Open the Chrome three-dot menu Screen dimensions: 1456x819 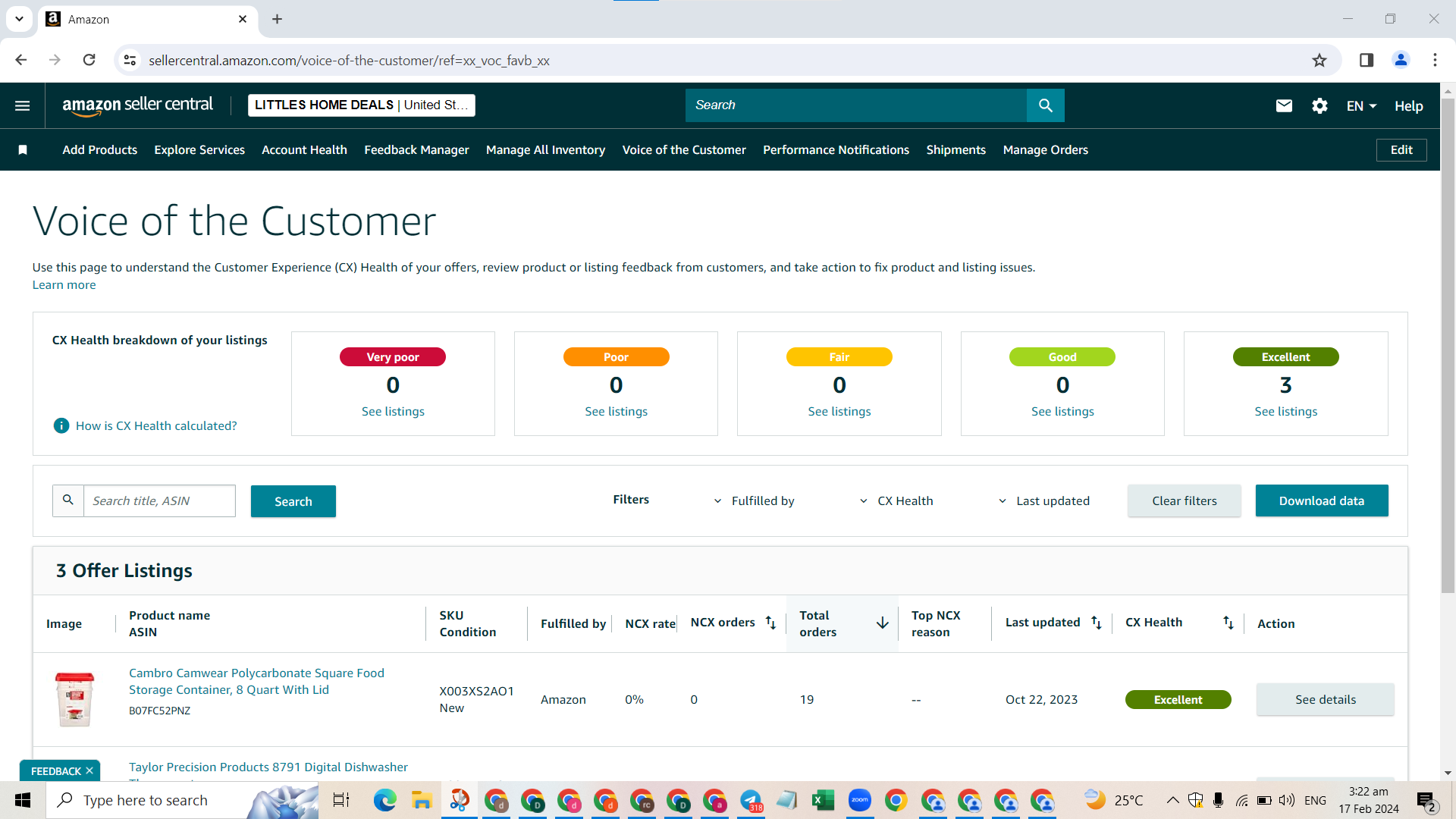[x=1435, y=60]
